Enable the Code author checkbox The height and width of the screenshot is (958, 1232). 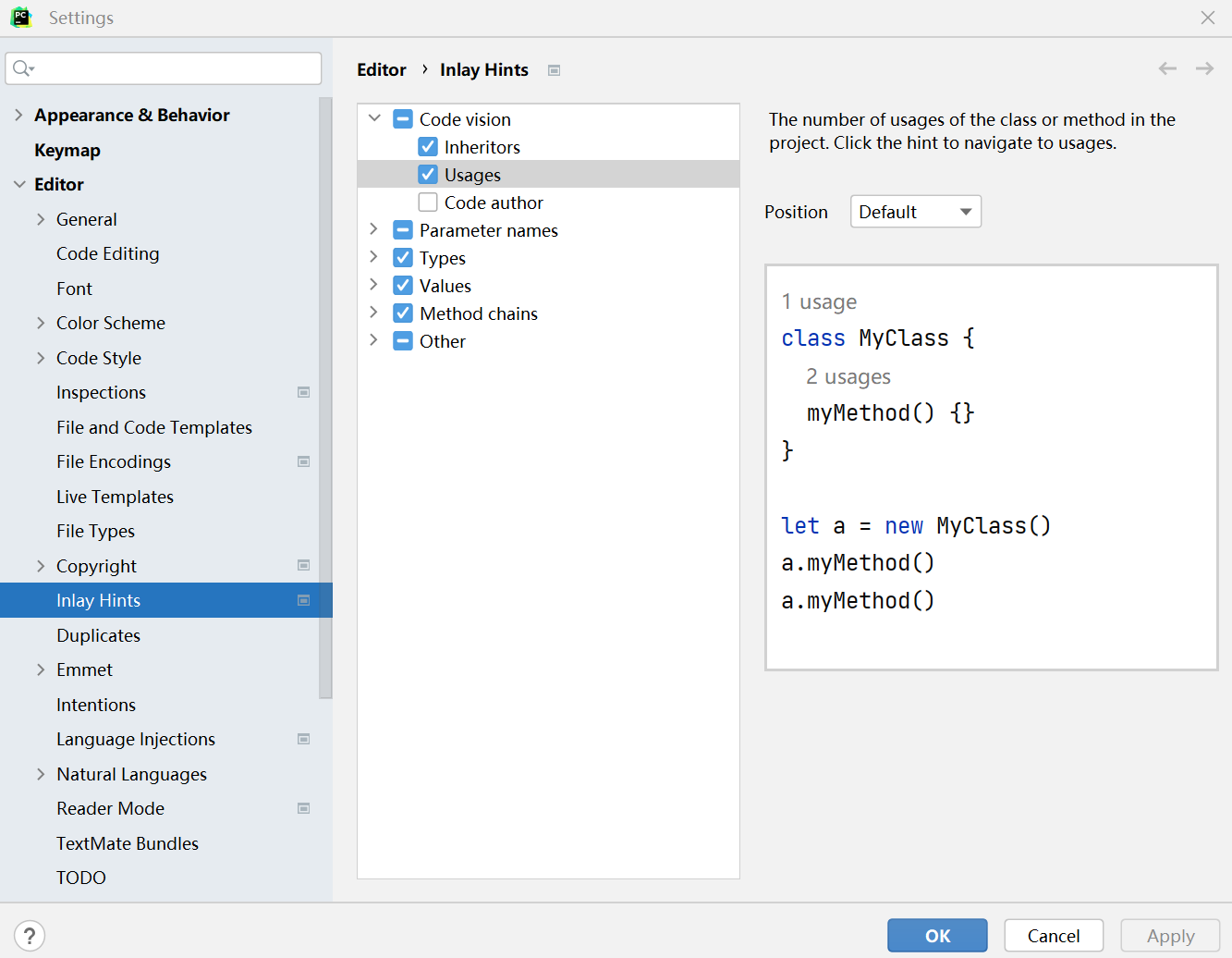pyautogui.click(x=428, y=203)
